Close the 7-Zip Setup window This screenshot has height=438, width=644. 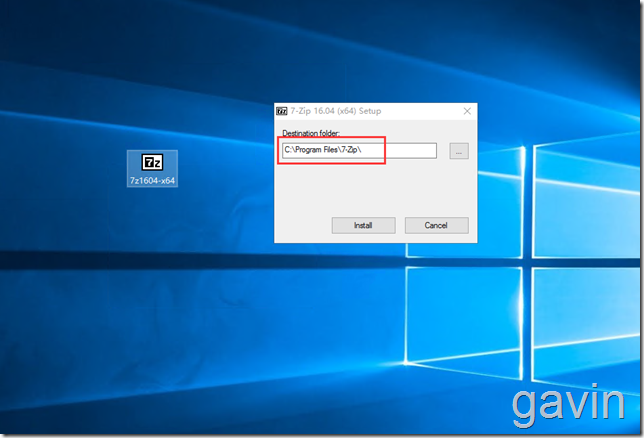(467, 111)
